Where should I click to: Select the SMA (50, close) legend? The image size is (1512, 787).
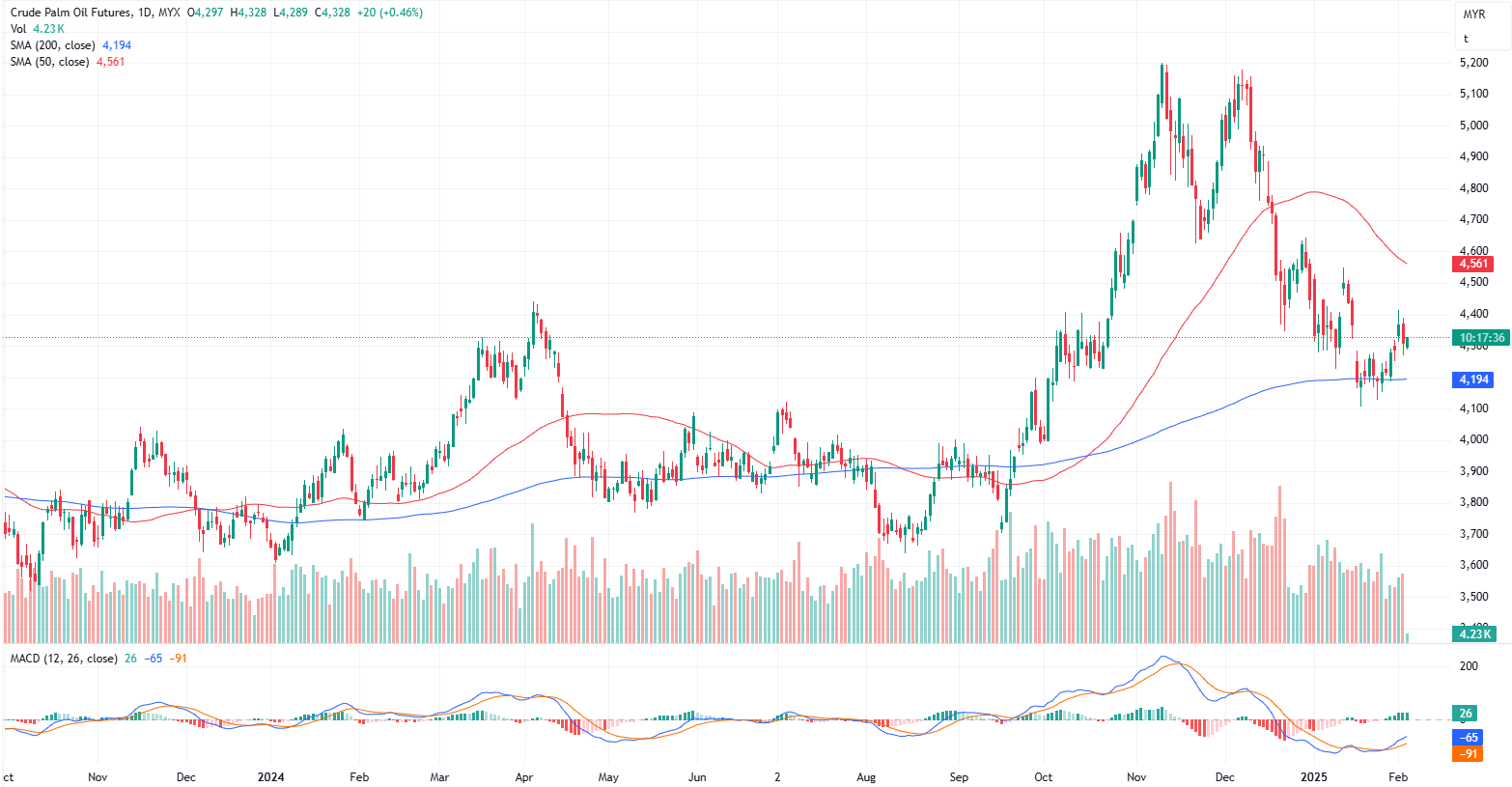point(49,62)
